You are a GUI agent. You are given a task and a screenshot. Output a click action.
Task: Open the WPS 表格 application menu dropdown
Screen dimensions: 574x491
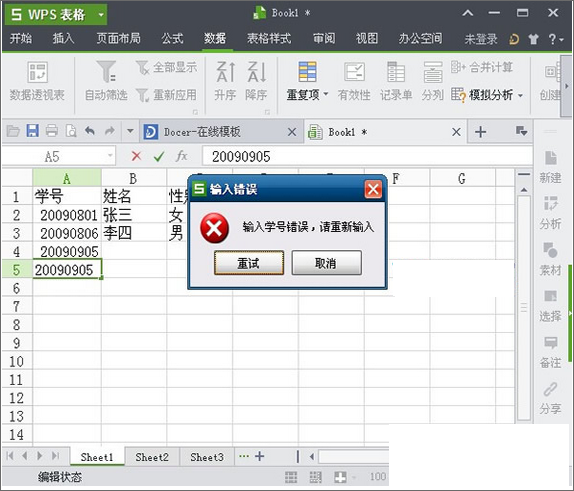tap(101, 15)
